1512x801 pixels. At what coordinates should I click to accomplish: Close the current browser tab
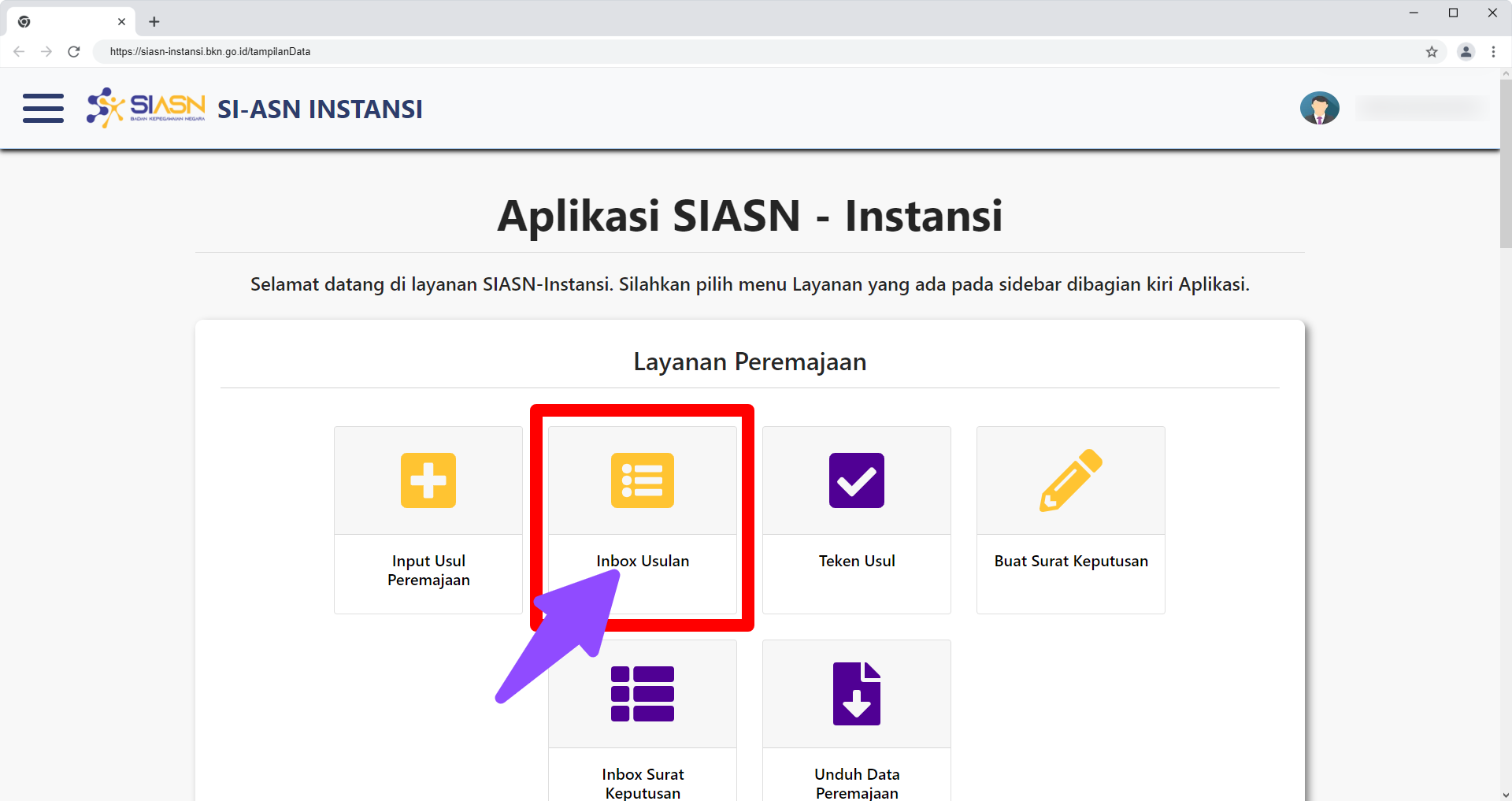[x=121, y=22]
